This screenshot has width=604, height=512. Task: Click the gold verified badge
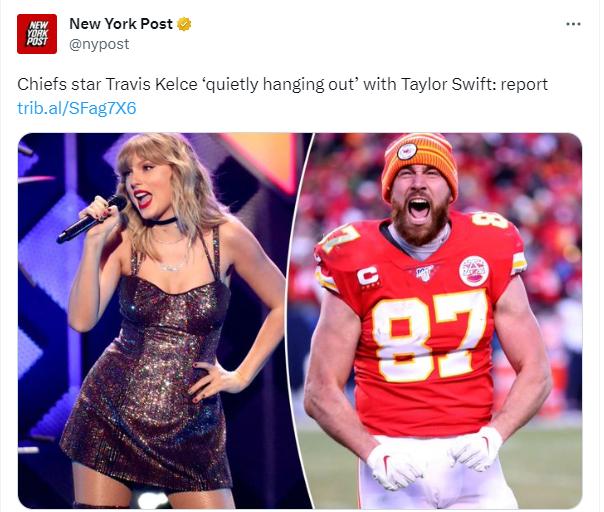point(185,24)
